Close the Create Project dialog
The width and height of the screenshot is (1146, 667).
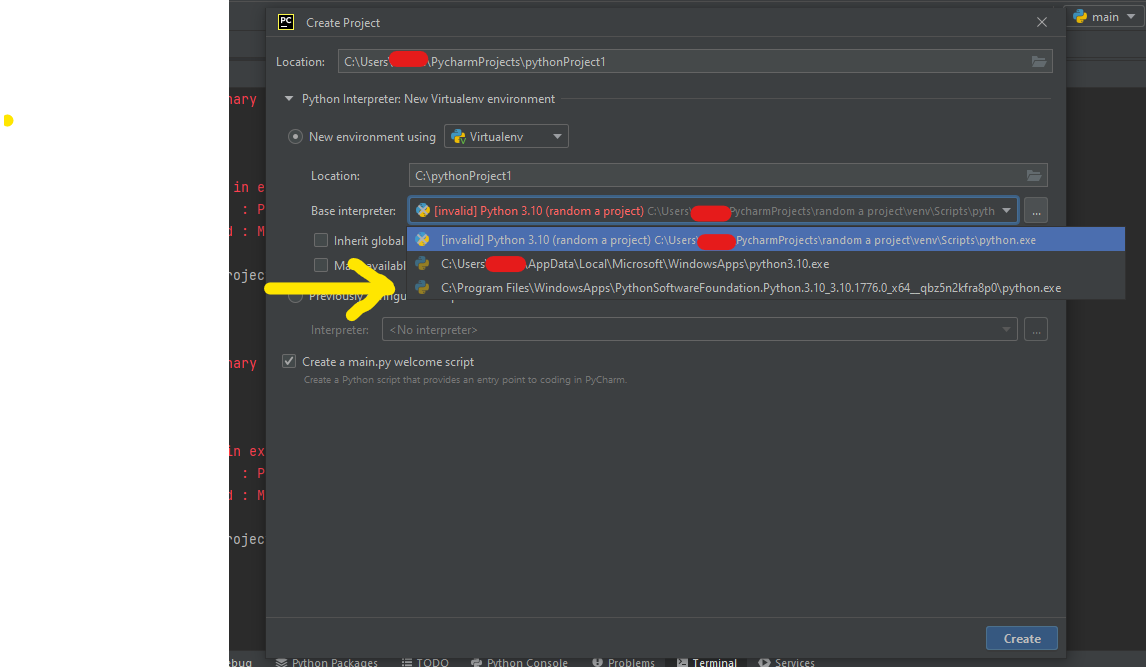tap(1041, 23)
